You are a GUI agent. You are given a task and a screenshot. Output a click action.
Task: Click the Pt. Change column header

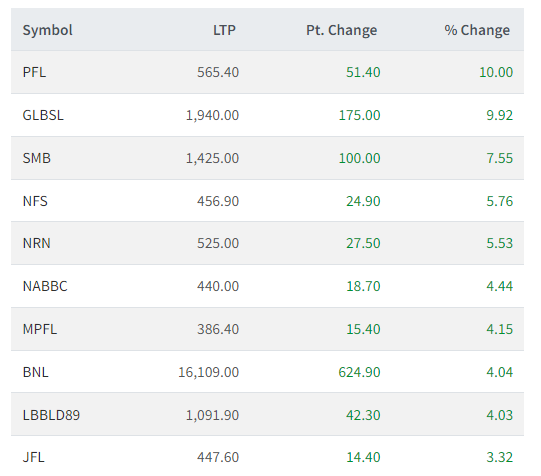[x=341, y=30]
